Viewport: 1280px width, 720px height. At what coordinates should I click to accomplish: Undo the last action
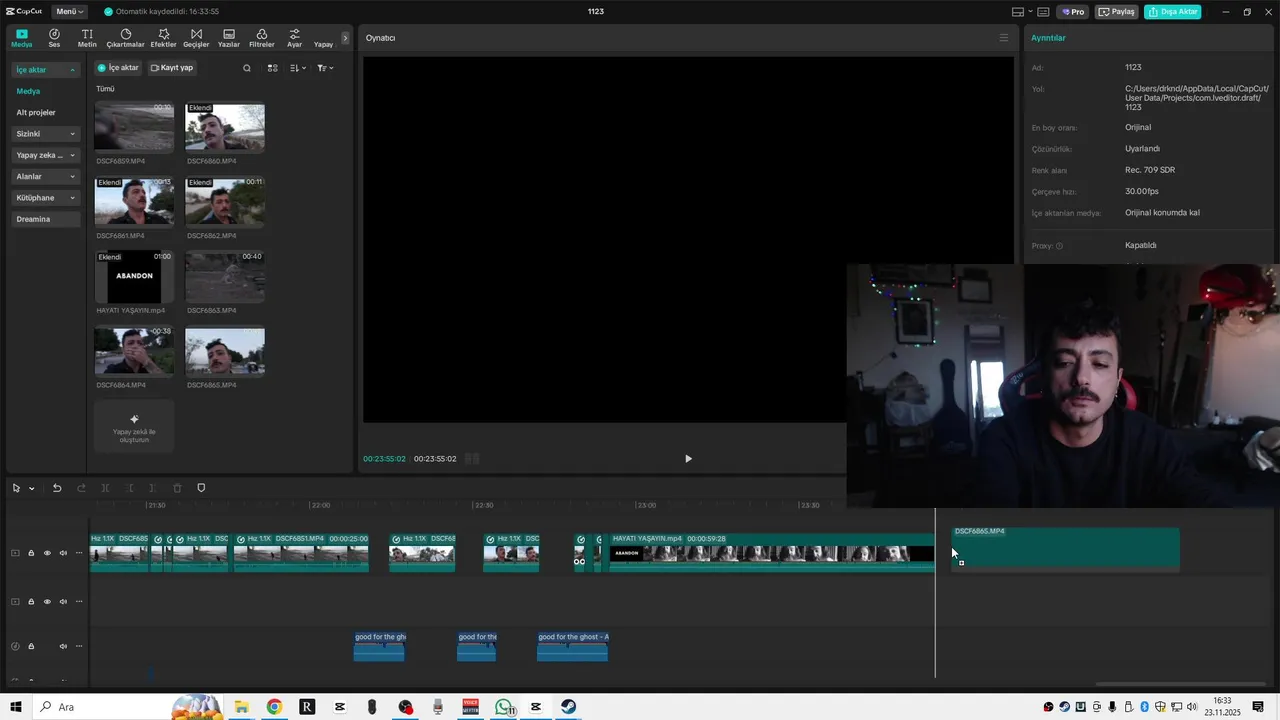point(57,488)
